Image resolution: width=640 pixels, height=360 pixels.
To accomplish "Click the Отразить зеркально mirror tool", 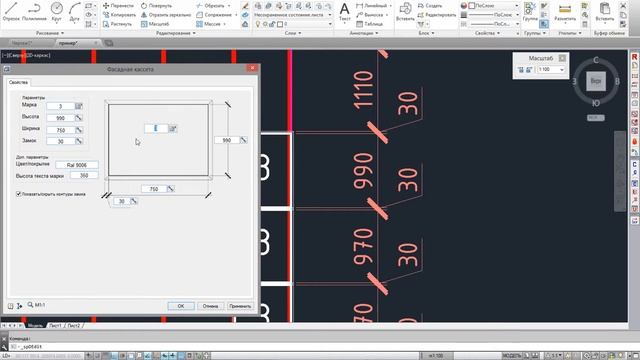I will click(x=166, y=15).
